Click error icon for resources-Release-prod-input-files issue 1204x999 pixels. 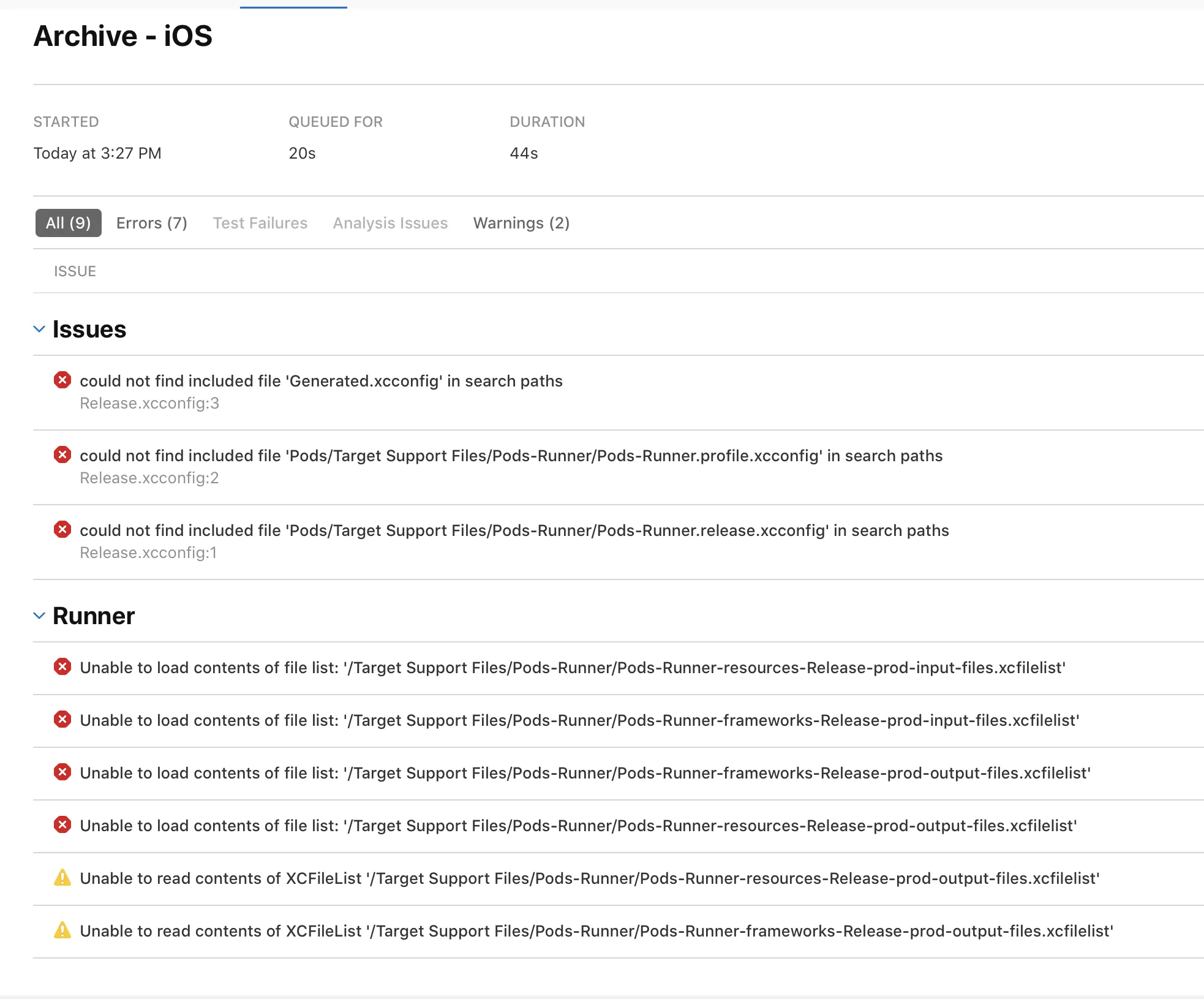(62, 667)
